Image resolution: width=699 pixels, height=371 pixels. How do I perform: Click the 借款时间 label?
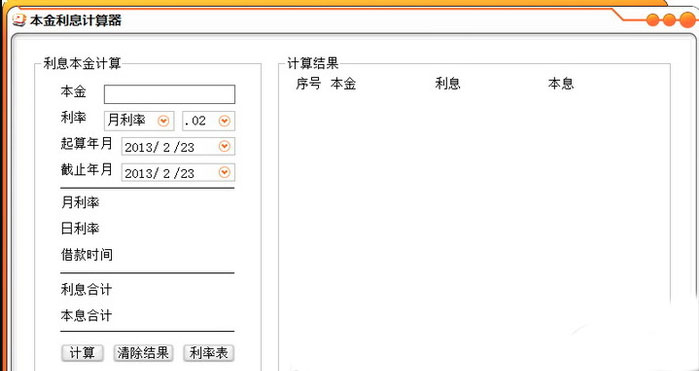point(86,255)
